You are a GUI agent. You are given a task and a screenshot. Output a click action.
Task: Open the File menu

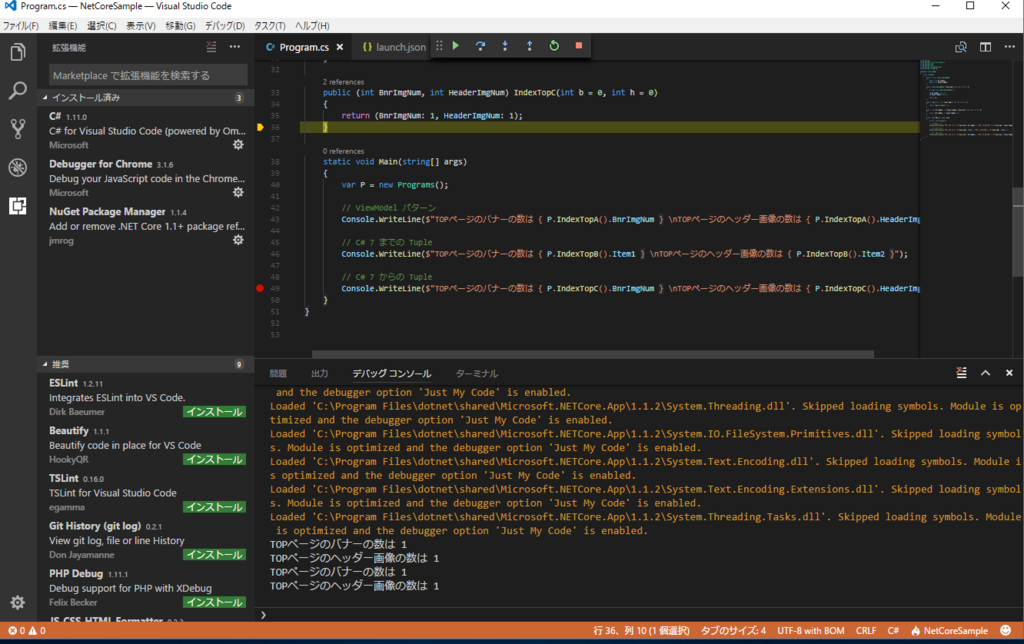tap(20, 25)
